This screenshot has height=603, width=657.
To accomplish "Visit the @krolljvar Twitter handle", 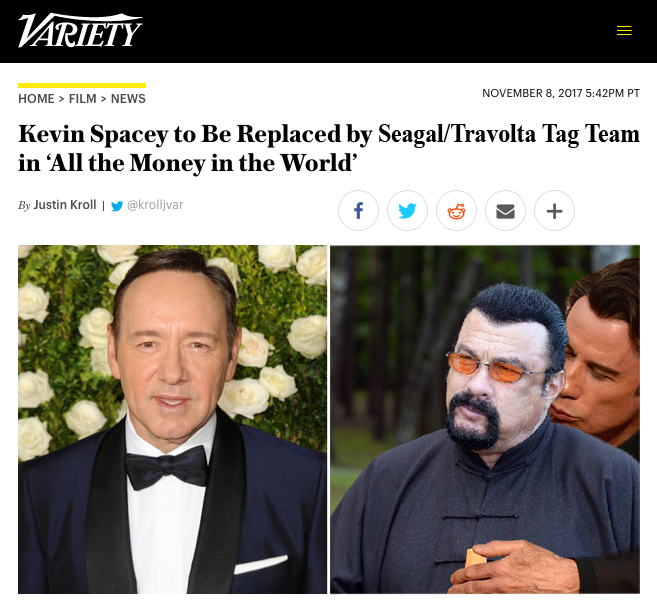I will 155,205.
